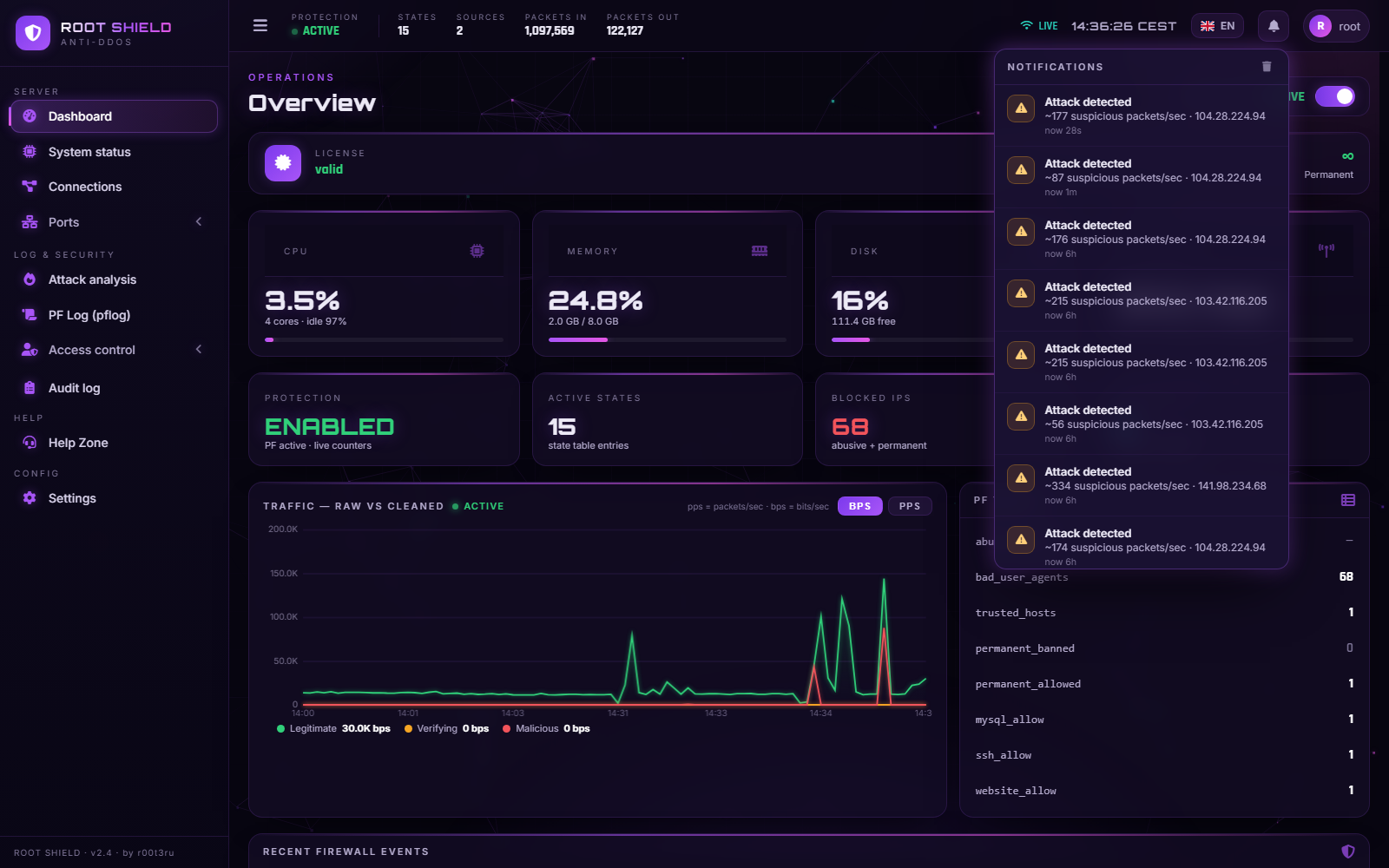This screenshot has width=1389, height=868.
Task: Click the Root Shield logo icon
Action: pyautogui.click(x=33, y=33)
